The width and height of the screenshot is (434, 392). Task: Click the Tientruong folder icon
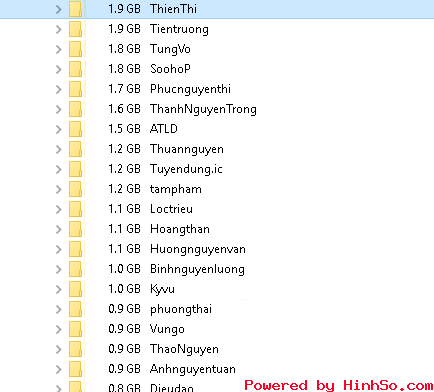76,29
